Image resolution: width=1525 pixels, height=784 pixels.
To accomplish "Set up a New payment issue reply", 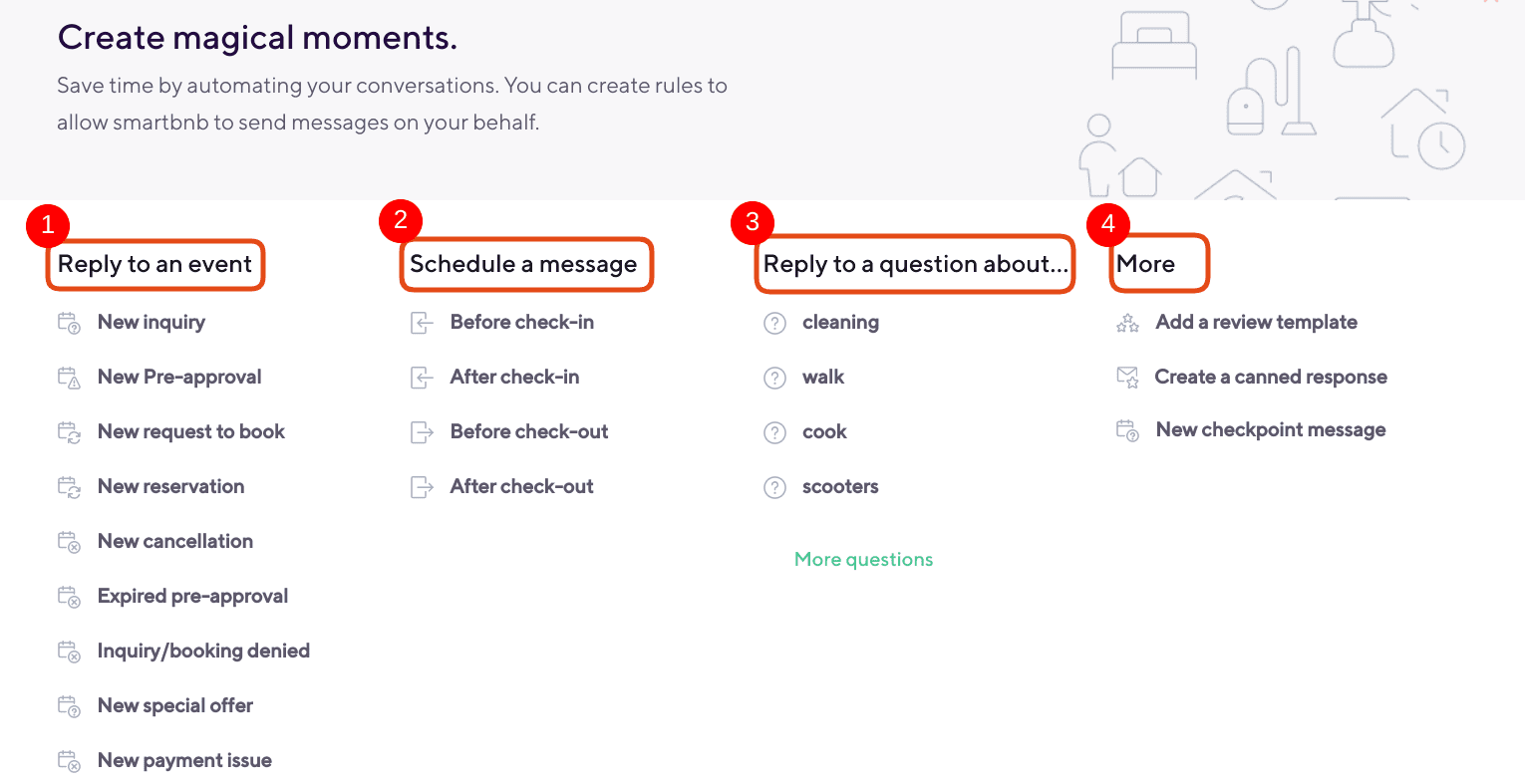I will coord(184,760).
